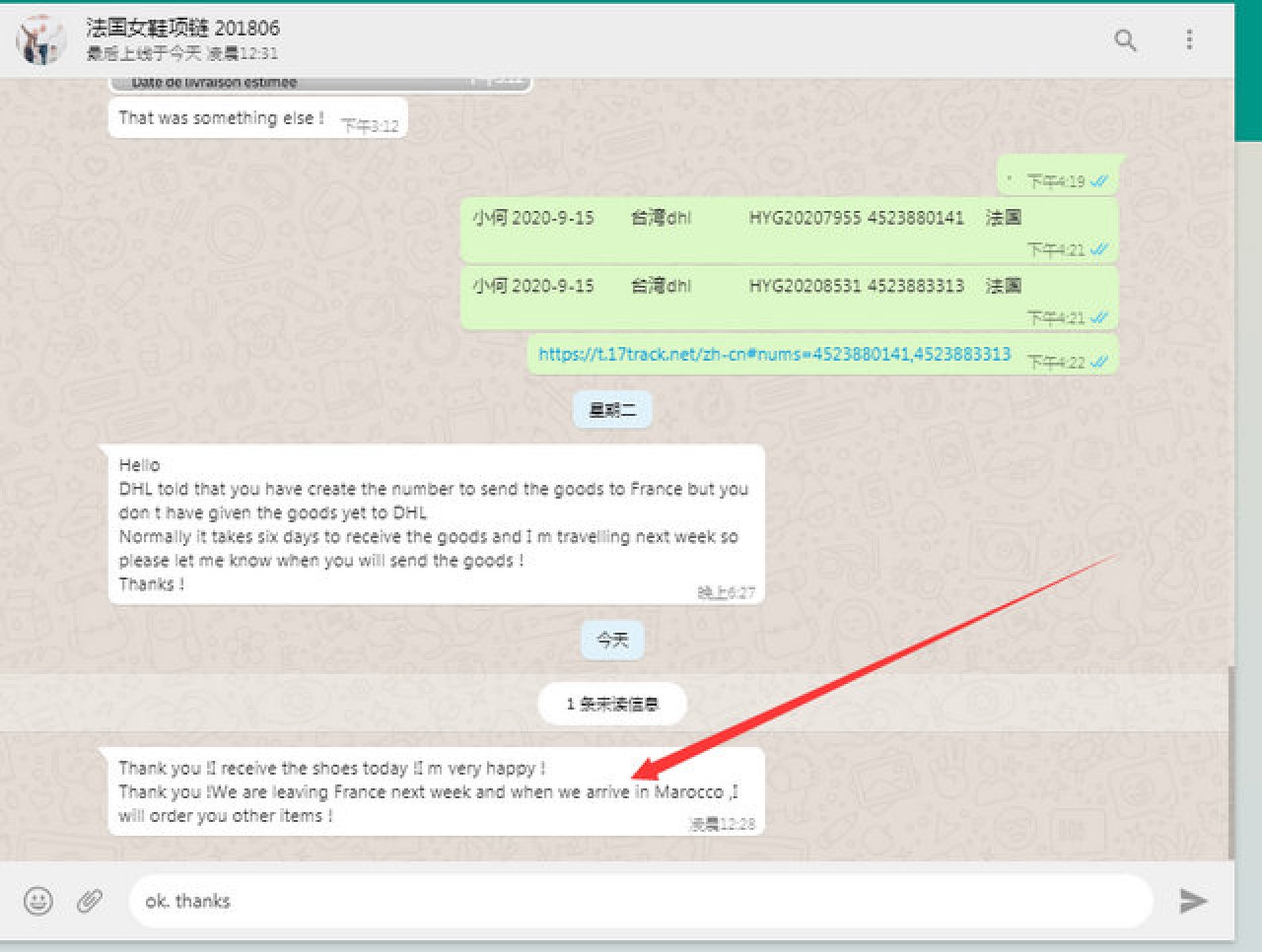Image resolution: width=1262 pixels, height=952 pixels.
Task: Click the 今天 date divider
Action: 611,641
